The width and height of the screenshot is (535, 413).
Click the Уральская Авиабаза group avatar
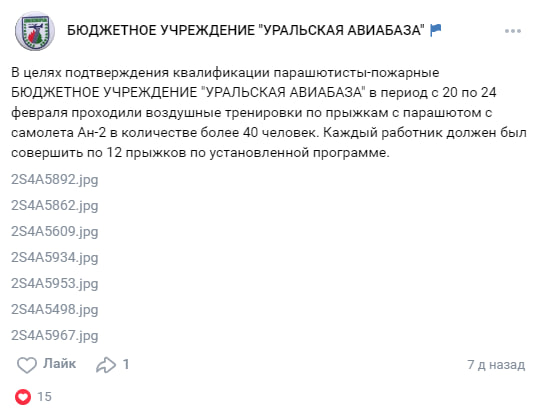(35, 31)
